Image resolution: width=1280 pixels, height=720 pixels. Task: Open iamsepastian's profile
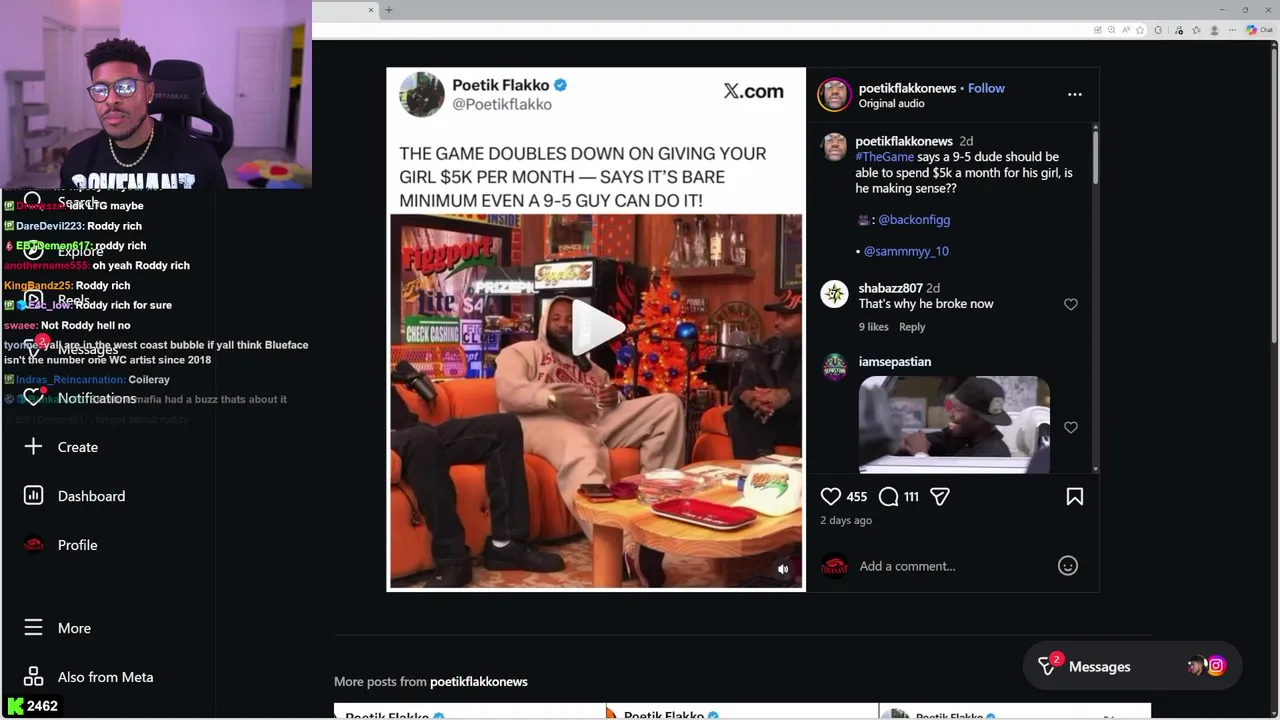click(894, 362)
